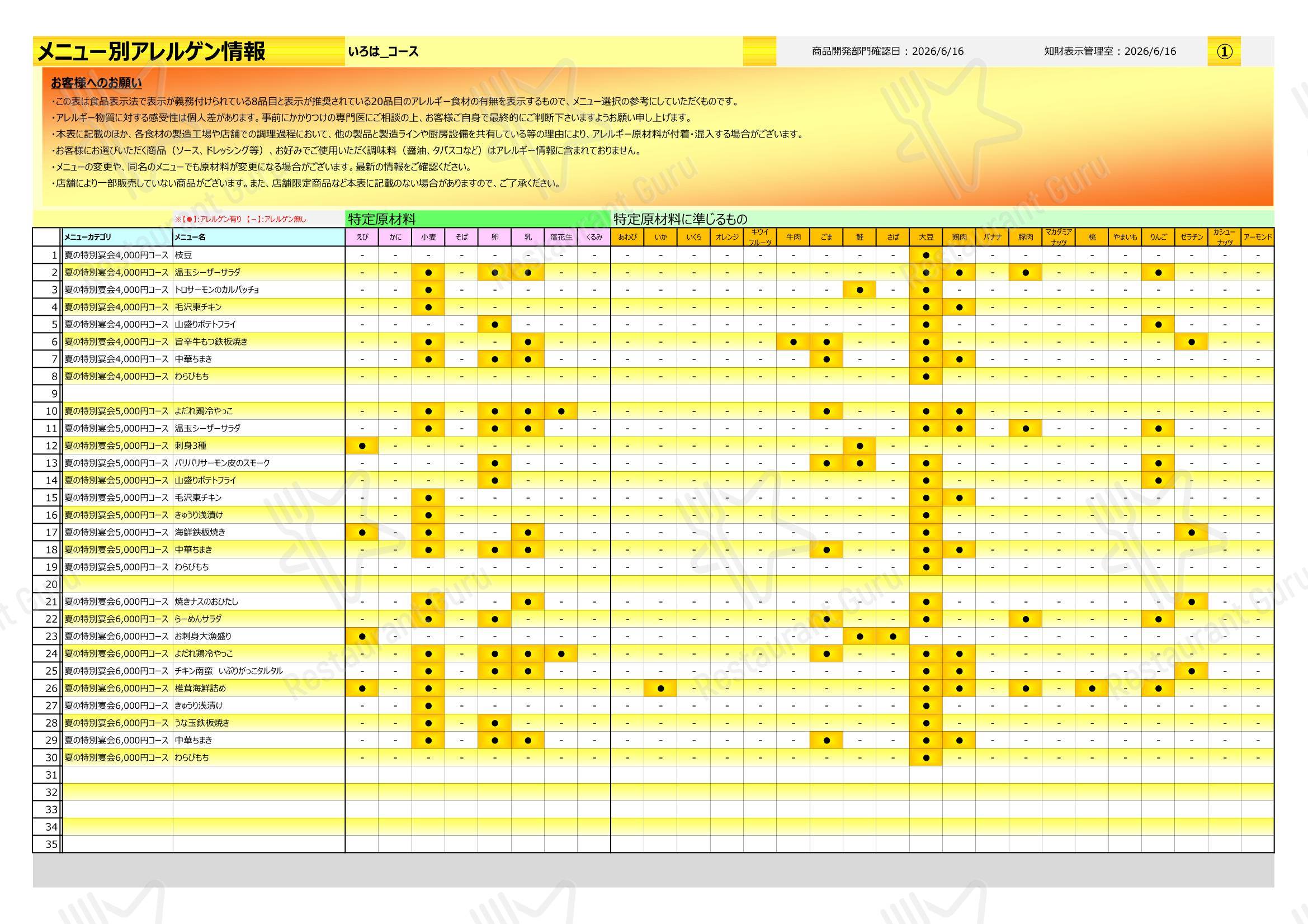The height and width of the screenshot is (924, 1308).
Task: Click the menu name パリパリサーモン皮のスモーク
Action: [x=223, y=463]
